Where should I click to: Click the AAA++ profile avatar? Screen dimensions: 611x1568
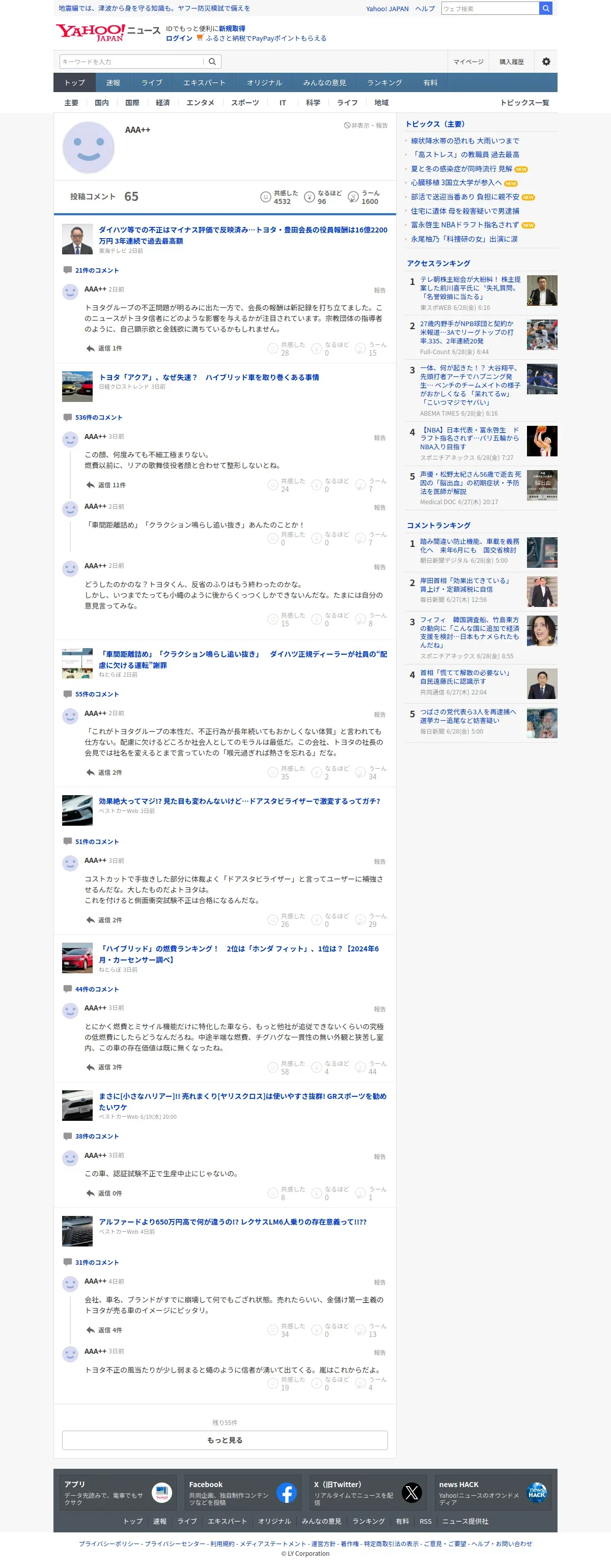pyautogui.click(x=89, y=148)
